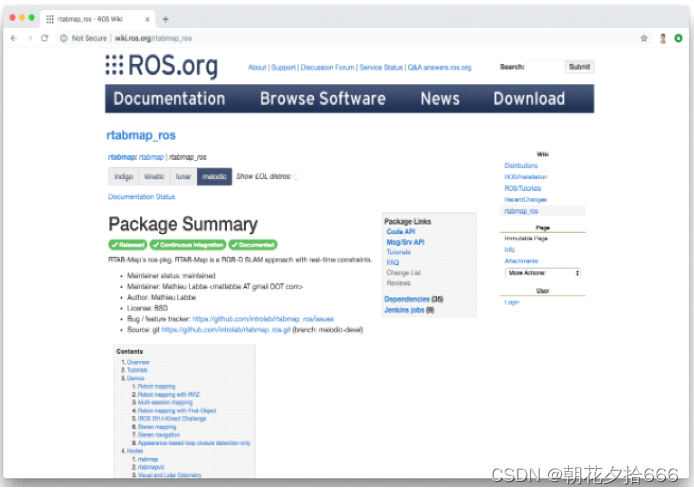This screenshot has width=694, height=494.
Task: Open the Documentation menu
Action: 169,99
